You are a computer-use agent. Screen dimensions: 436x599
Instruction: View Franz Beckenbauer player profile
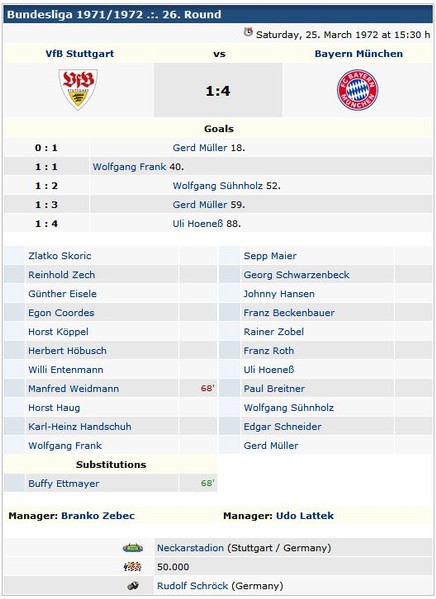pos(289,313)
